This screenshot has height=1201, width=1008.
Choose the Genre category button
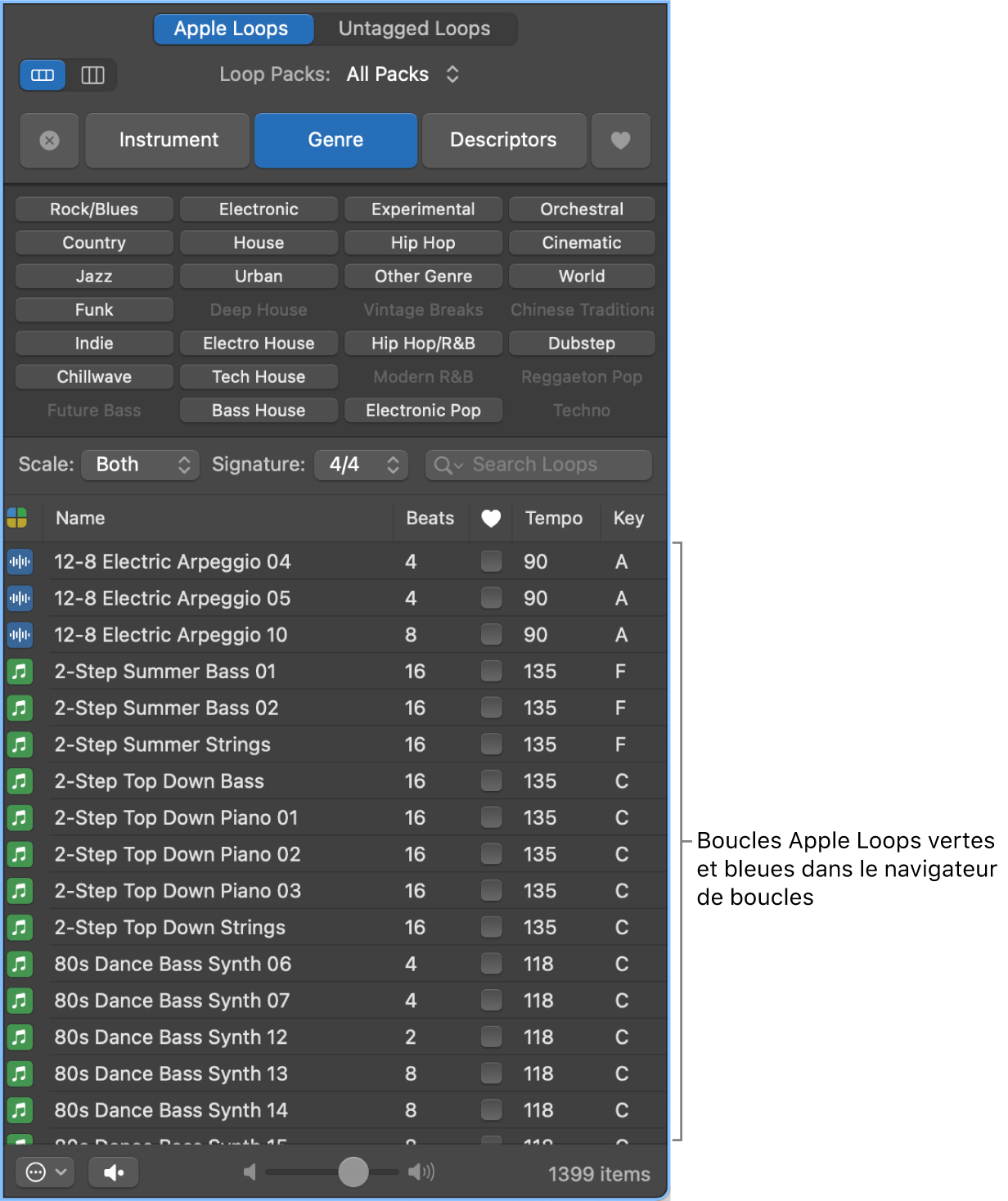335,141
